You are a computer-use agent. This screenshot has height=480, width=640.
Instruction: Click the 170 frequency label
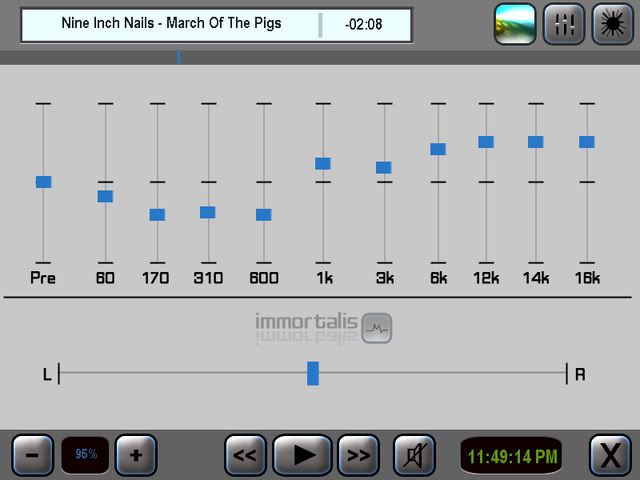(x=156, y=278)
